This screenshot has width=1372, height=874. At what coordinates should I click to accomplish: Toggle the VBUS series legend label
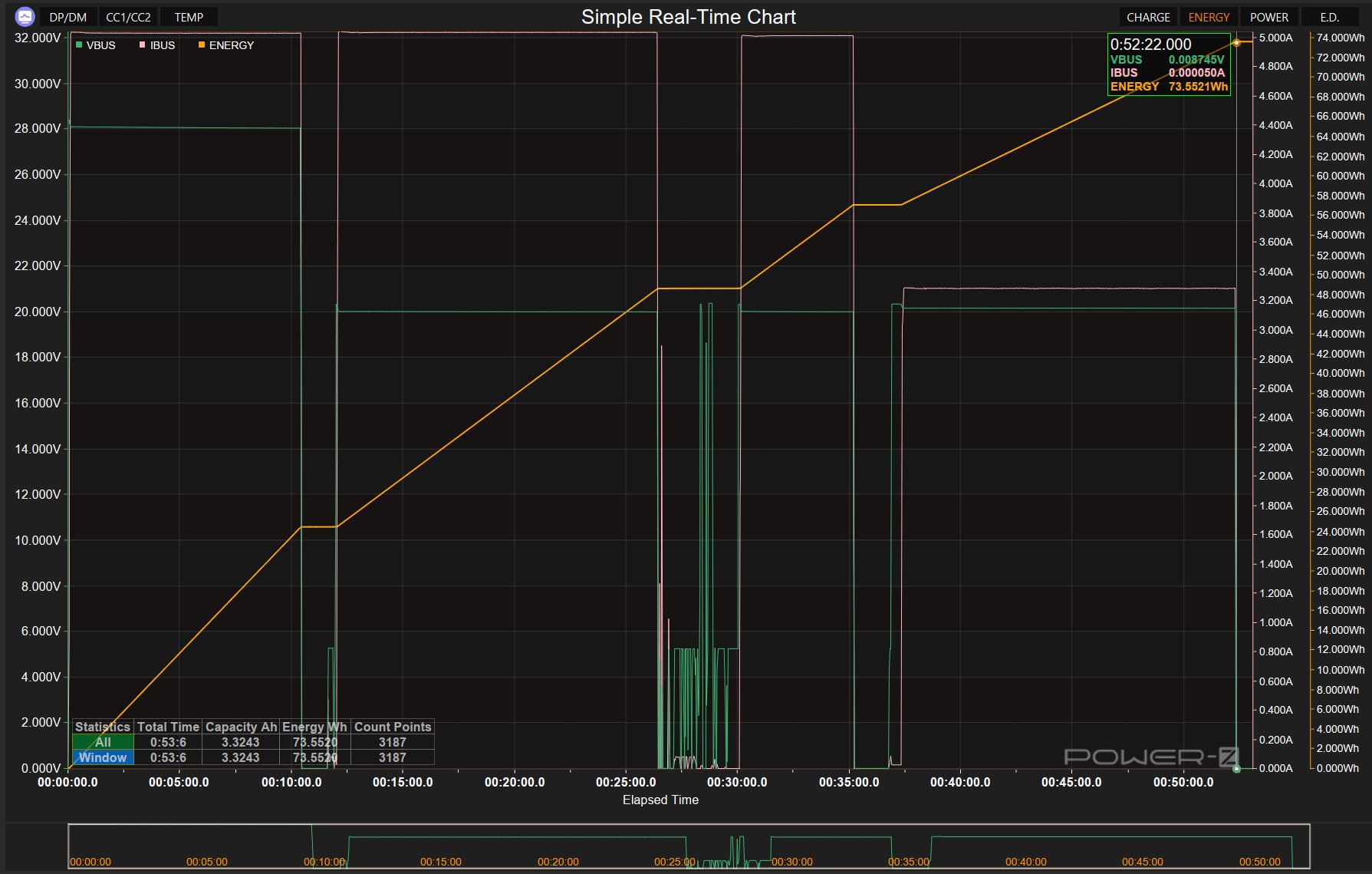click(x=100, y=45)
